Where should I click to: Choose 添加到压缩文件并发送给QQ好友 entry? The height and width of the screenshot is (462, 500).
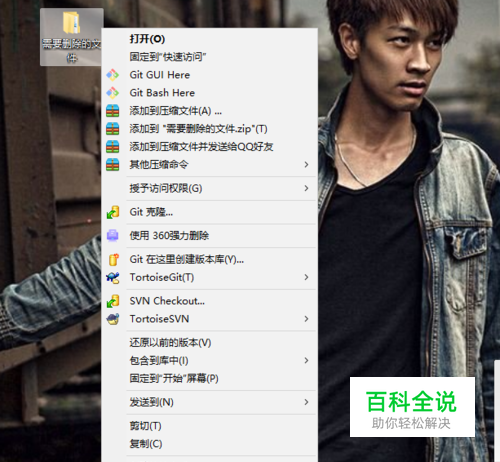tap(210, 147)
